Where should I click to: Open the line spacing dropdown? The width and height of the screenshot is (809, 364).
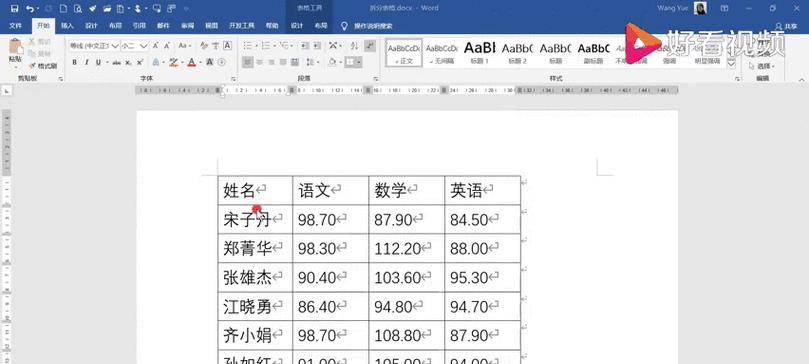point(312,62)
